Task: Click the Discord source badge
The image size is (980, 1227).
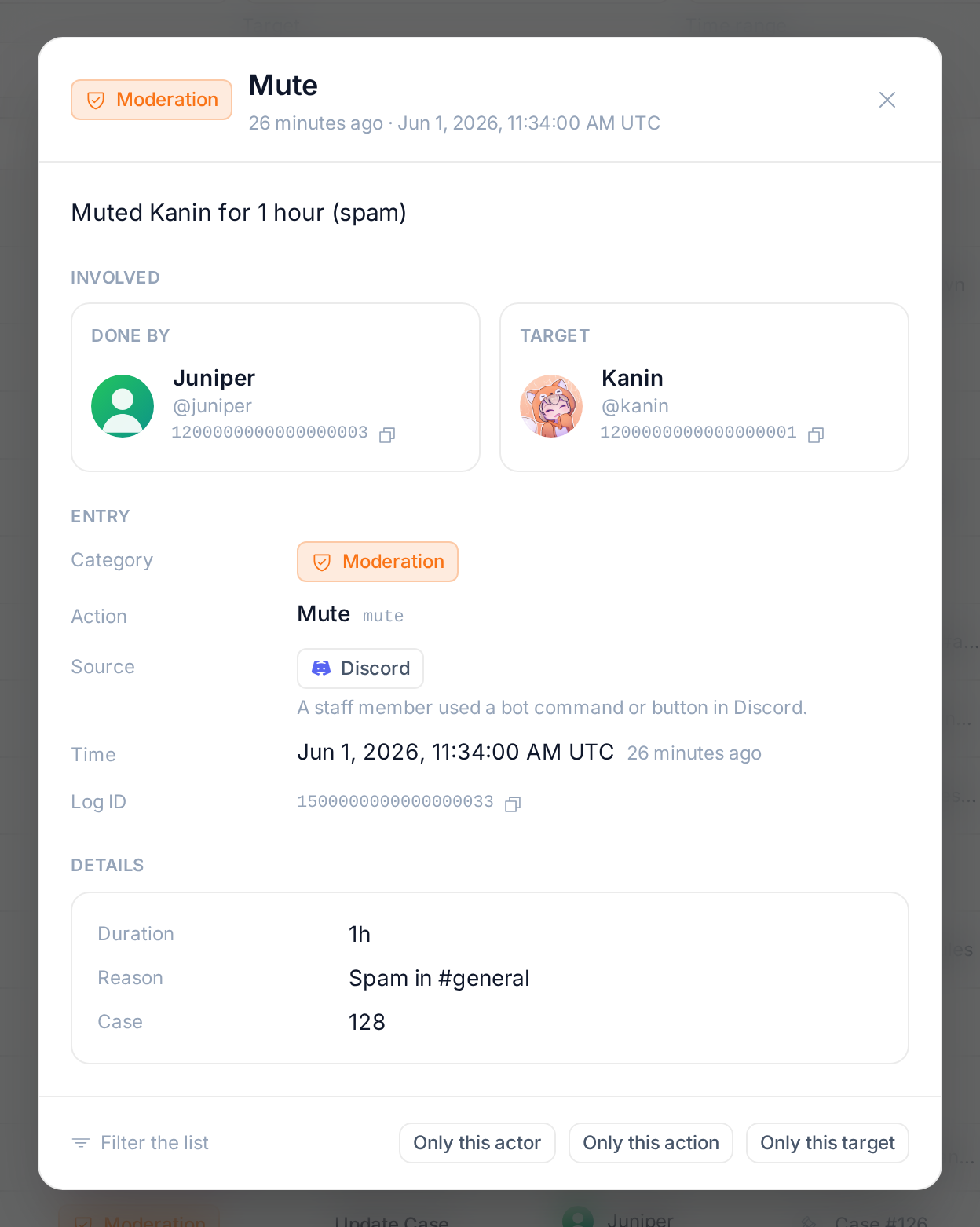Action: 360,668
